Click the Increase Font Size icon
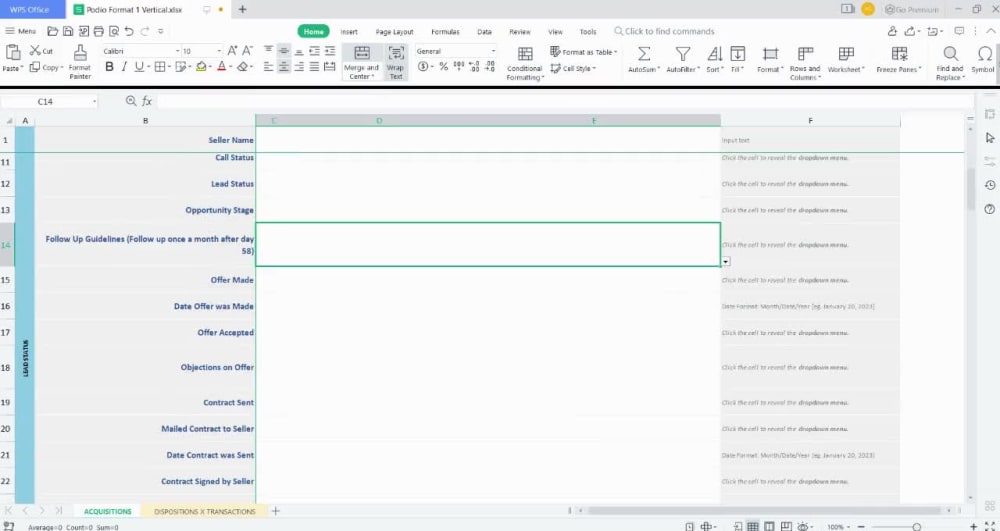This screenshot has height=531, width=1000. click(233, 51)
